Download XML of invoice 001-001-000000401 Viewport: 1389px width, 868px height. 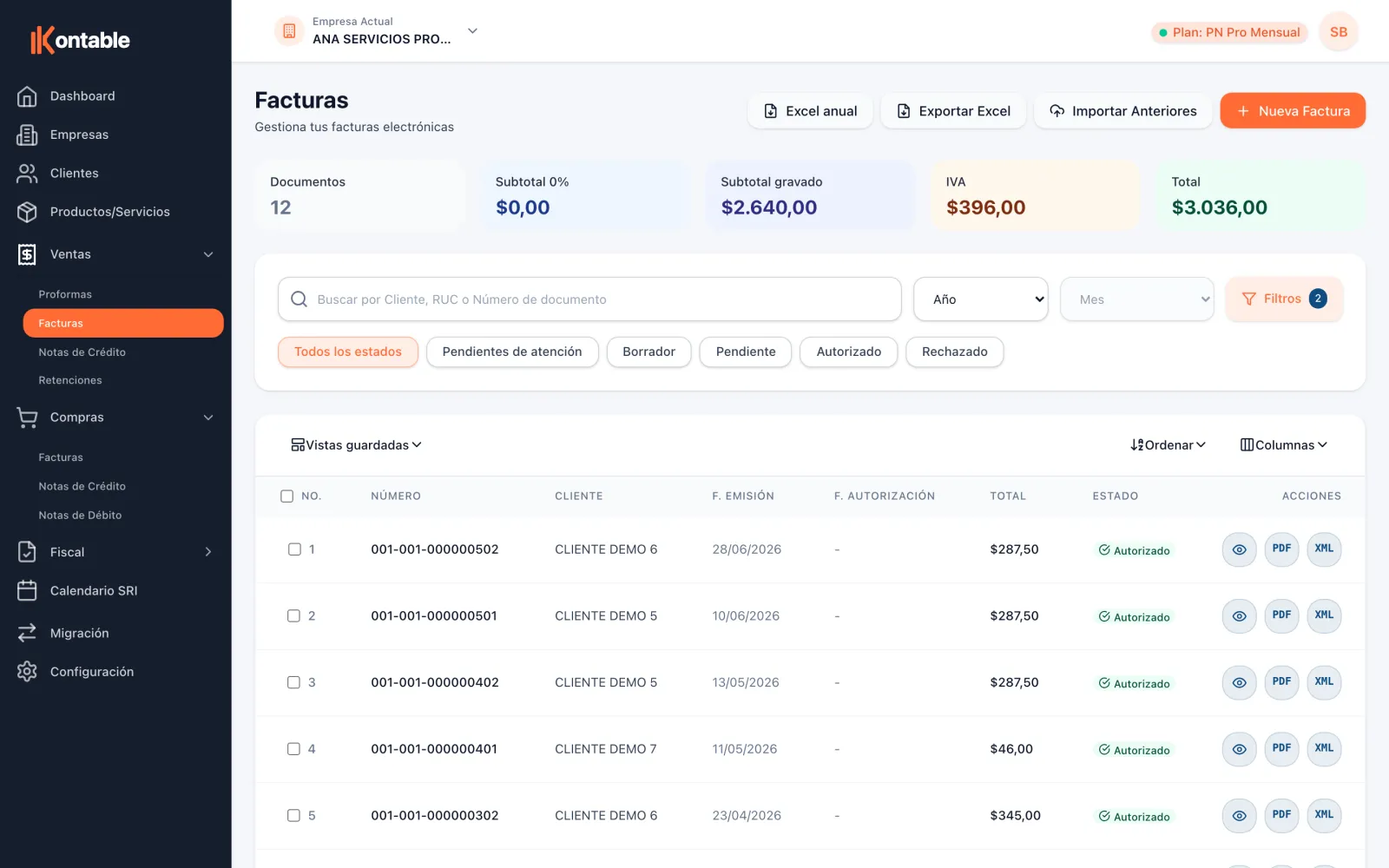1324,749
